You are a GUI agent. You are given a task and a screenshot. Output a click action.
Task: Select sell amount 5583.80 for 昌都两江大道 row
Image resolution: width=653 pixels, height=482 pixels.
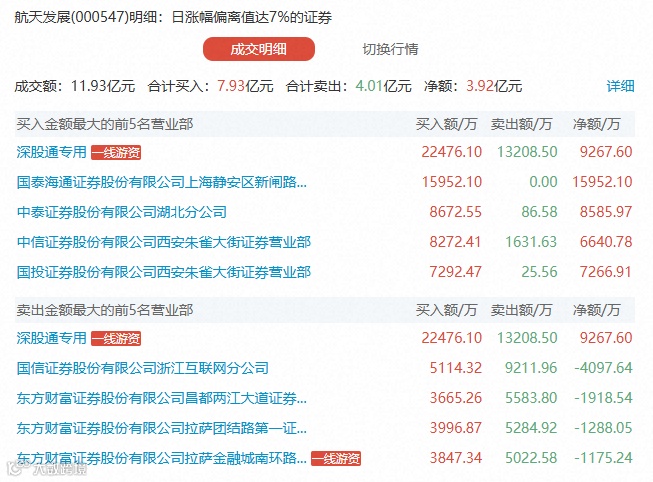531,398
